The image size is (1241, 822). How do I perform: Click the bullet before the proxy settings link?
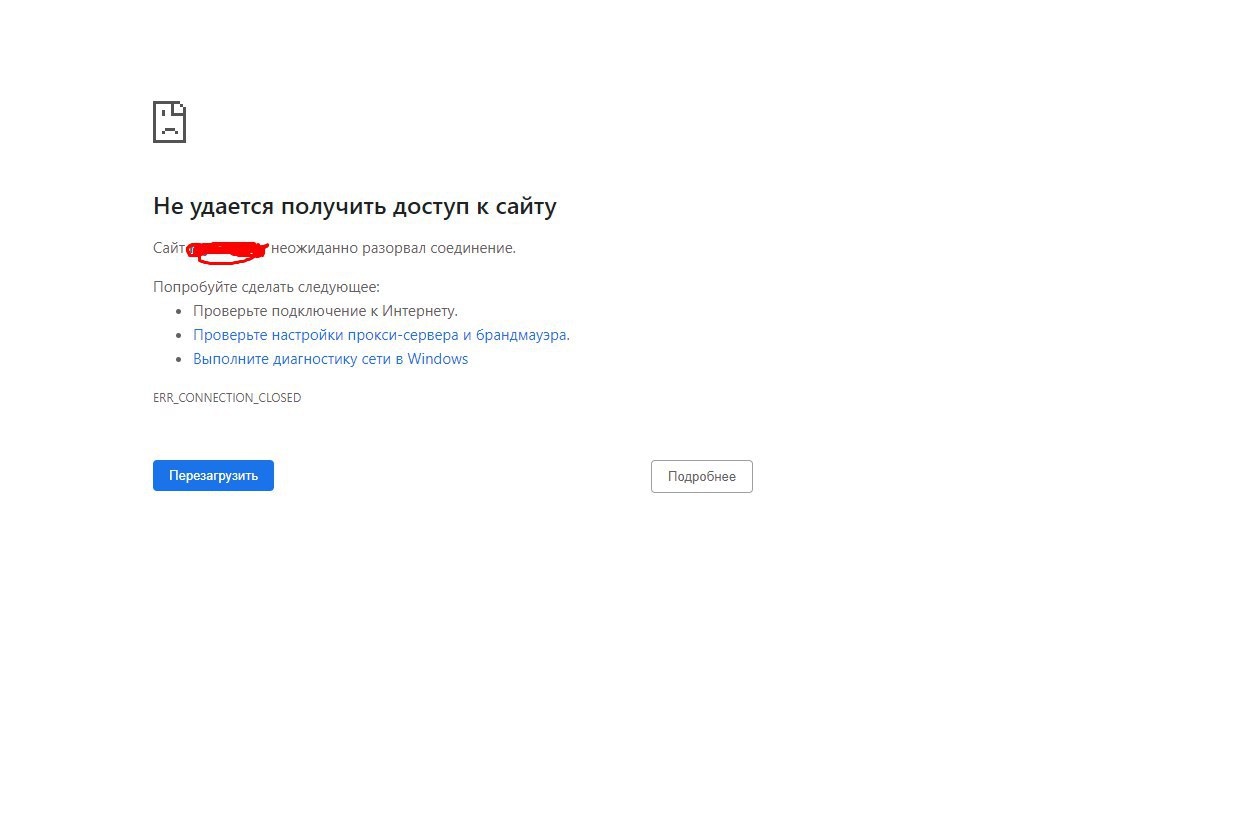(179, 336)
